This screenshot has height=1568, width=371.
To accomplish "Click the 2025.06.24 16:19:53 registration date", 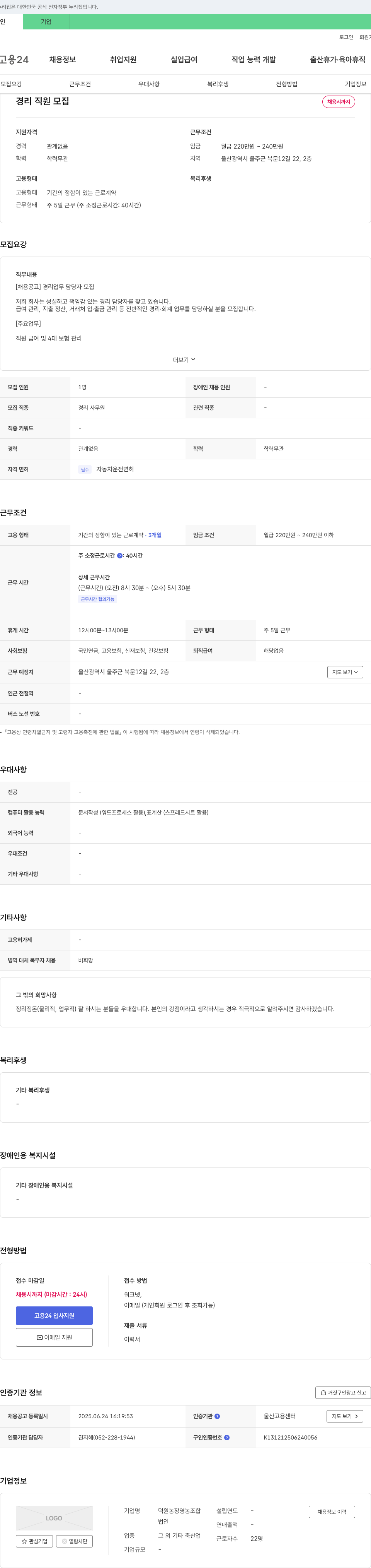I will click(105, 1416).
